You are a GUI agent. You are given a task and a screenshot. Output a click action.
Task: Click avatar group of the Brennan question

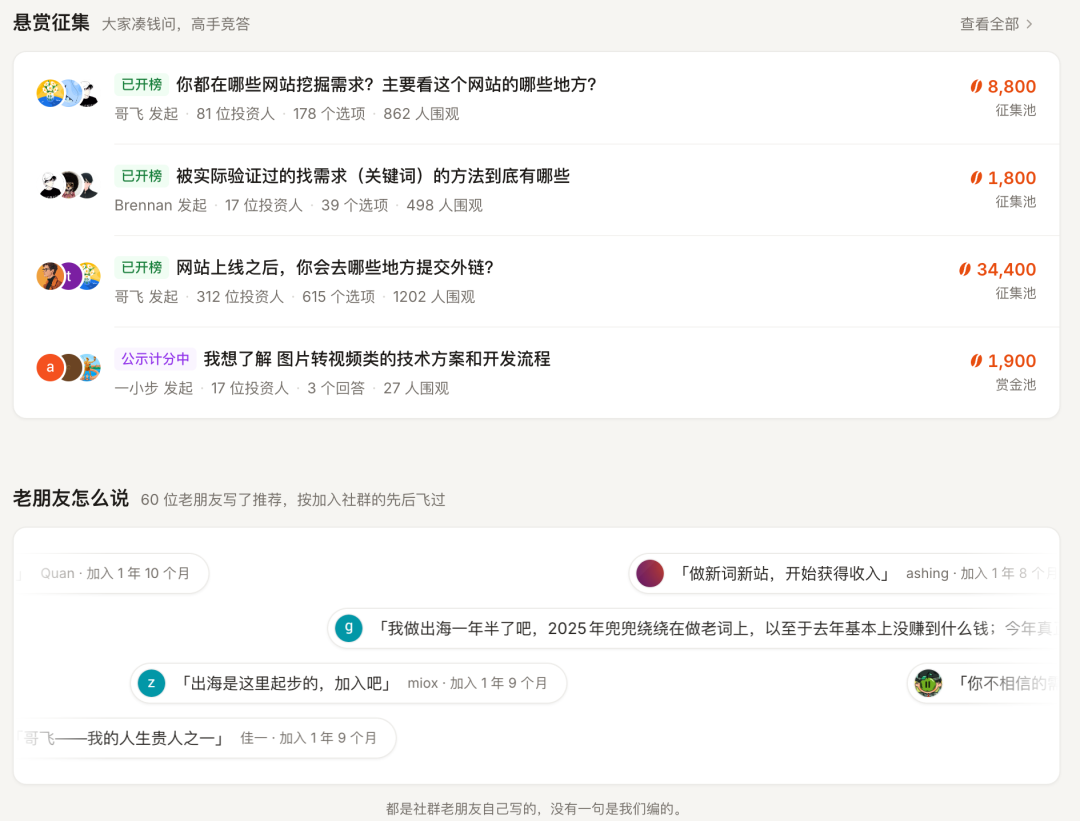pyautogui.click(x=68, y=185)
